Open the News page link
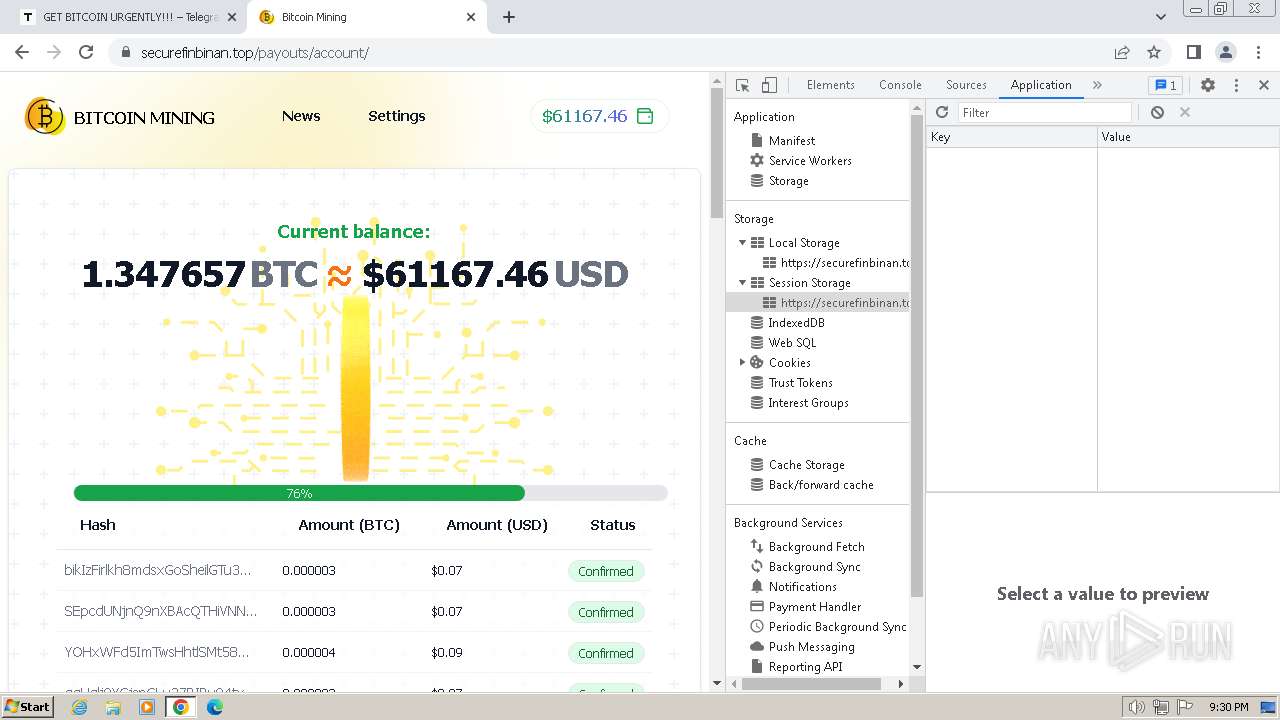The width and height of the screenshot is (1280, 720). coord(301,116)
